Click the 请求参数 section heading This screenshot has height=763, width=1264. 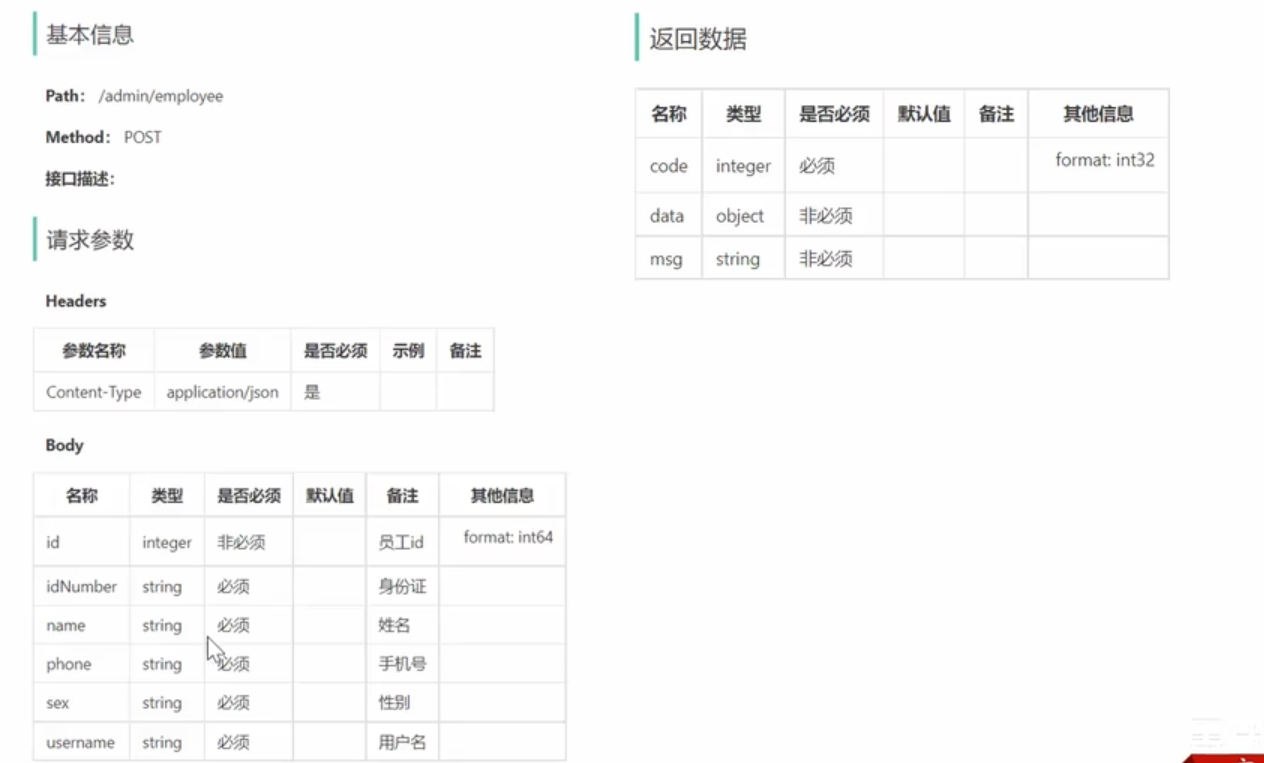click(x=90, y=240)
